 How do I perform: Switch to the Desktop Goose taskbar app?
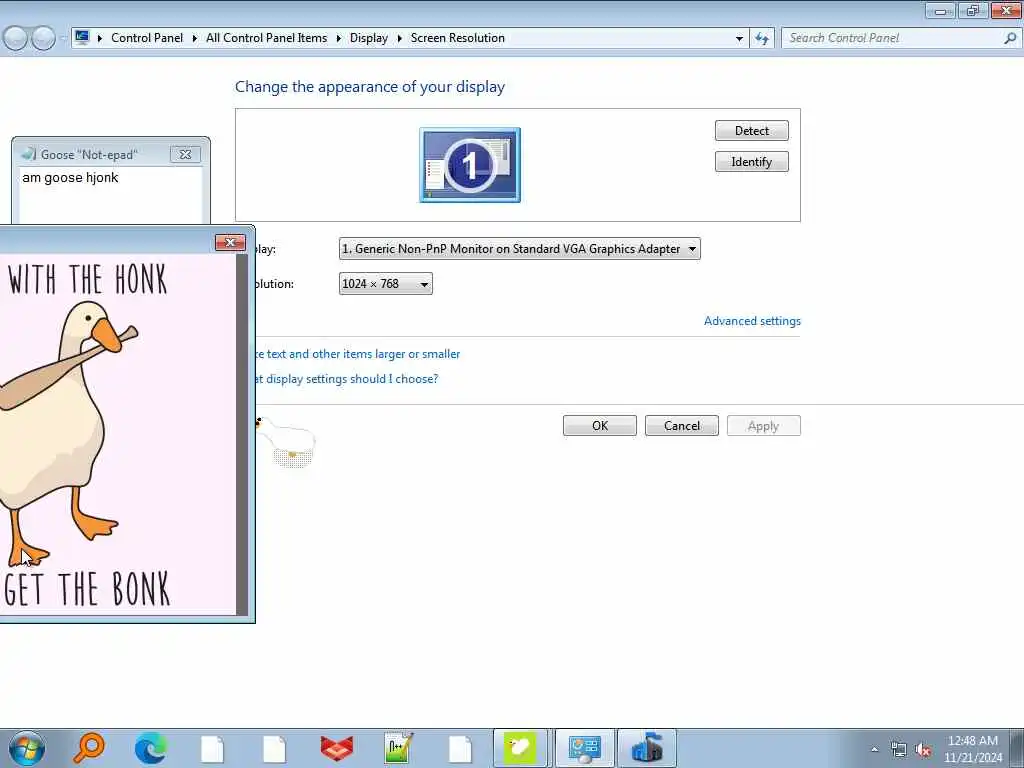tap(520, 748)
